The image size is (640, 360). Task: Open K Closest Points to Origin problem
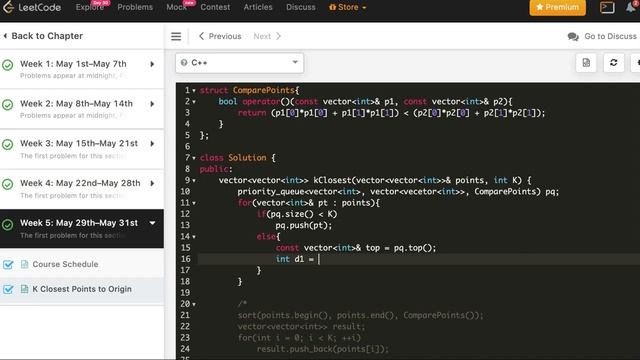pyautogui.click(x=82, y=289)
